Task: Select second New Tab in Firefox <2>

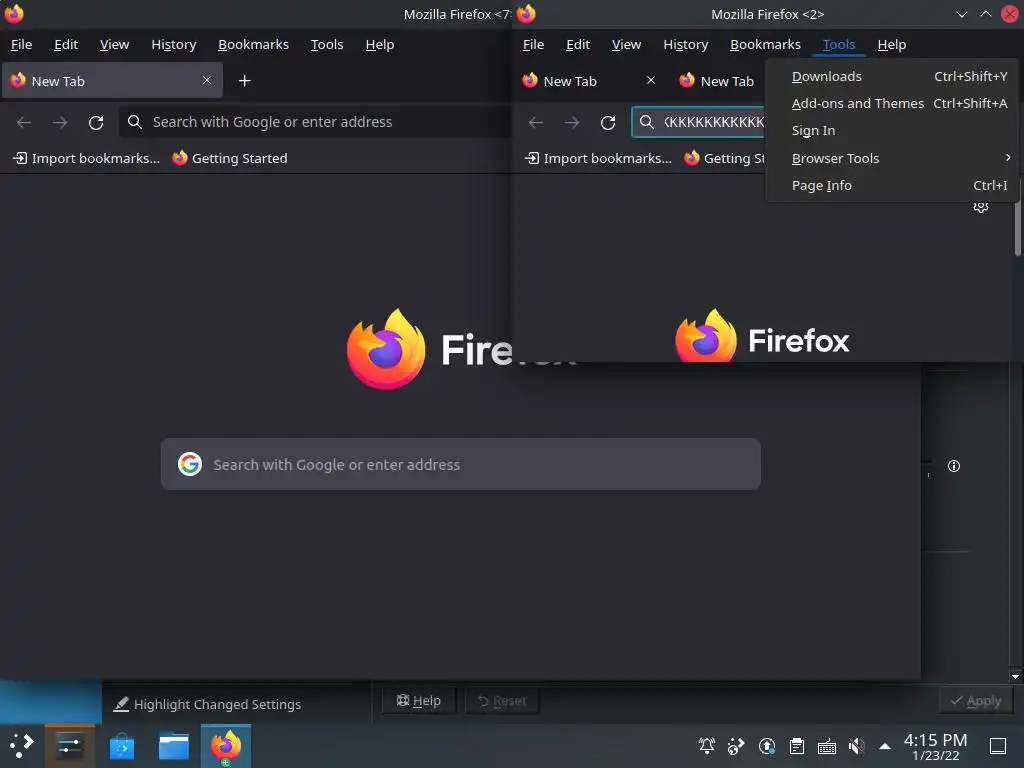Action: pos(717,80)
